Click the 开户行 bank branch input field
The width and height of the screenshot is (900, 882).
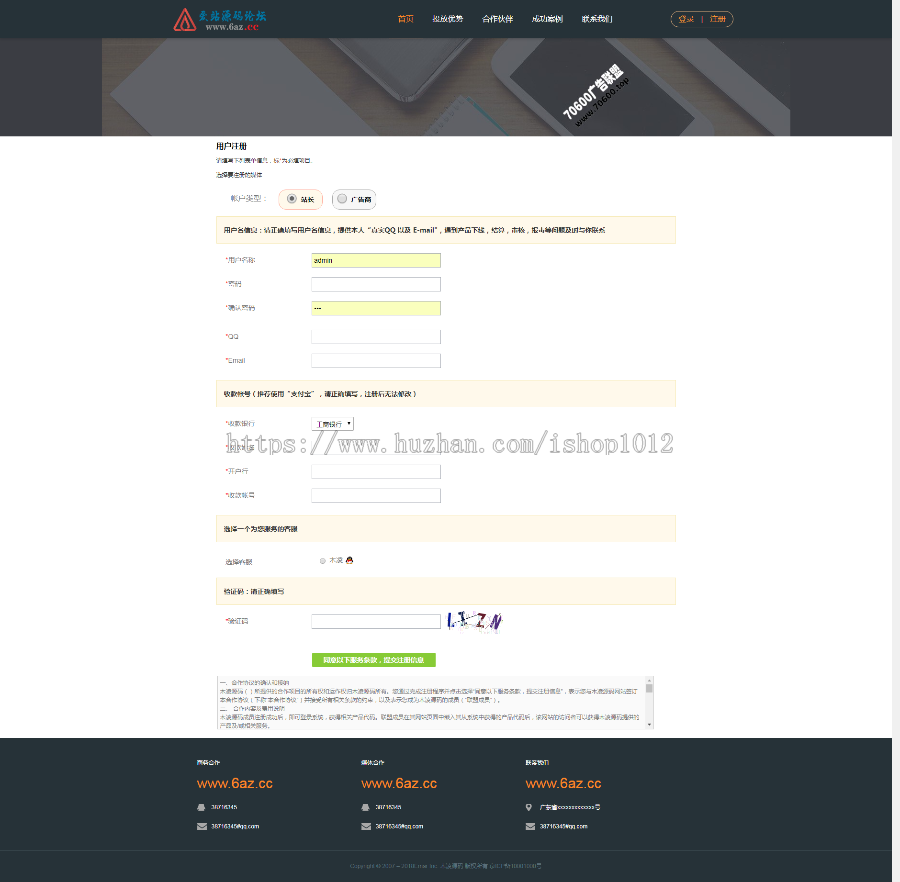point(376,471)
